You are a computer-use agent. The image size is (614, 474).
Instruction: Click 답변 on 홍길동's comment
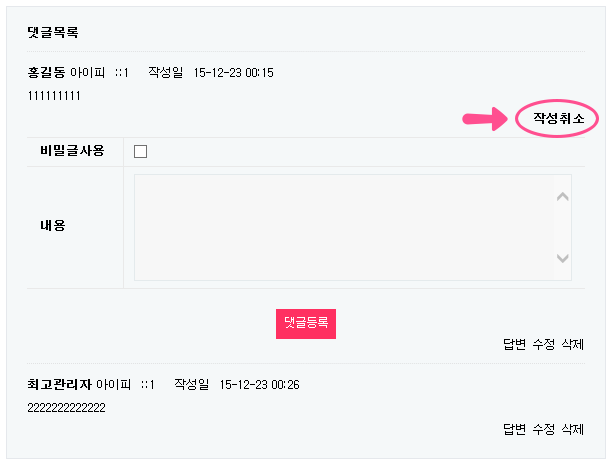(514, 345)
